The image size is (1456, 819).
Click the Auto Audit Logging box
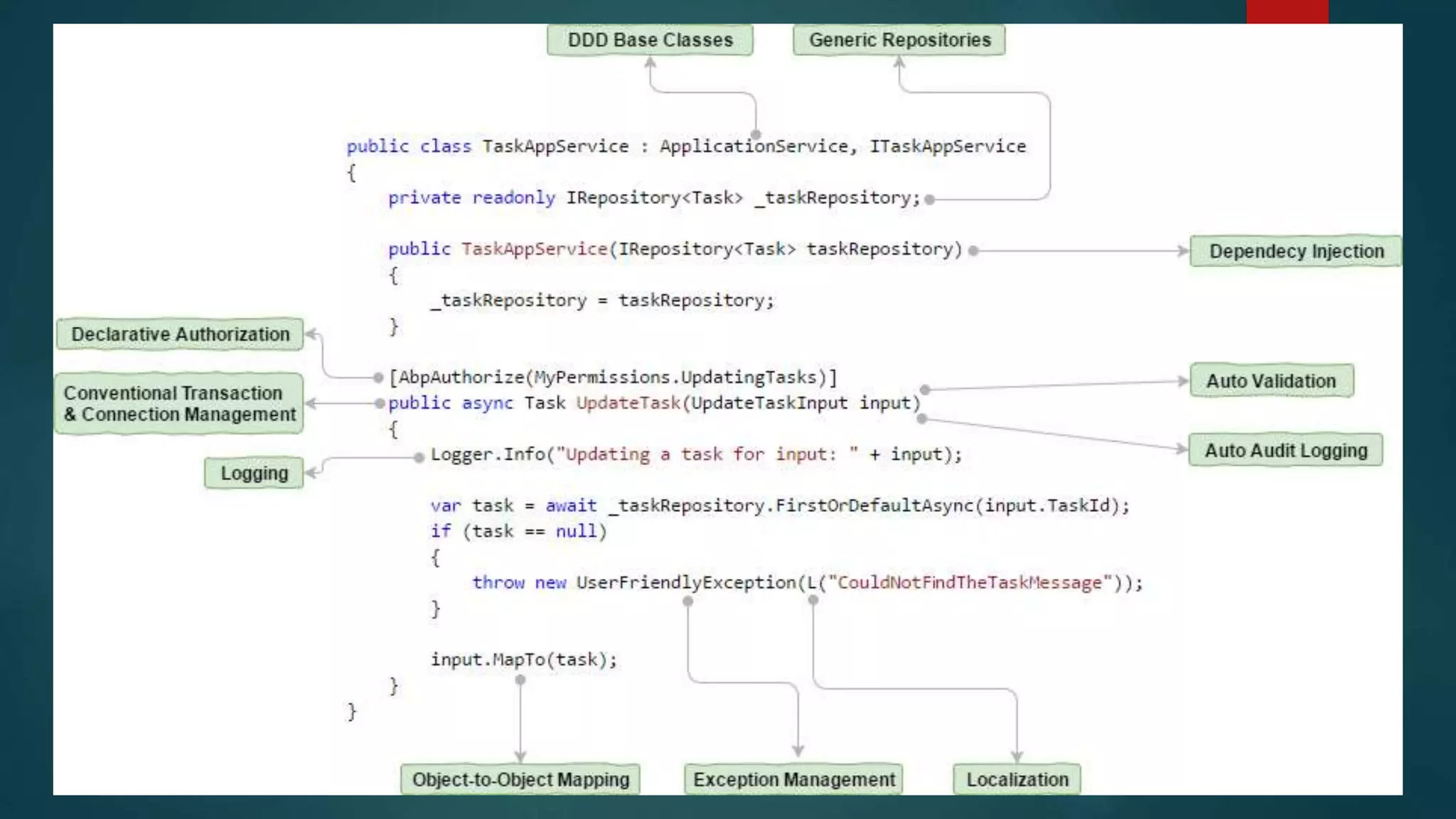(x=1285, y=450)
